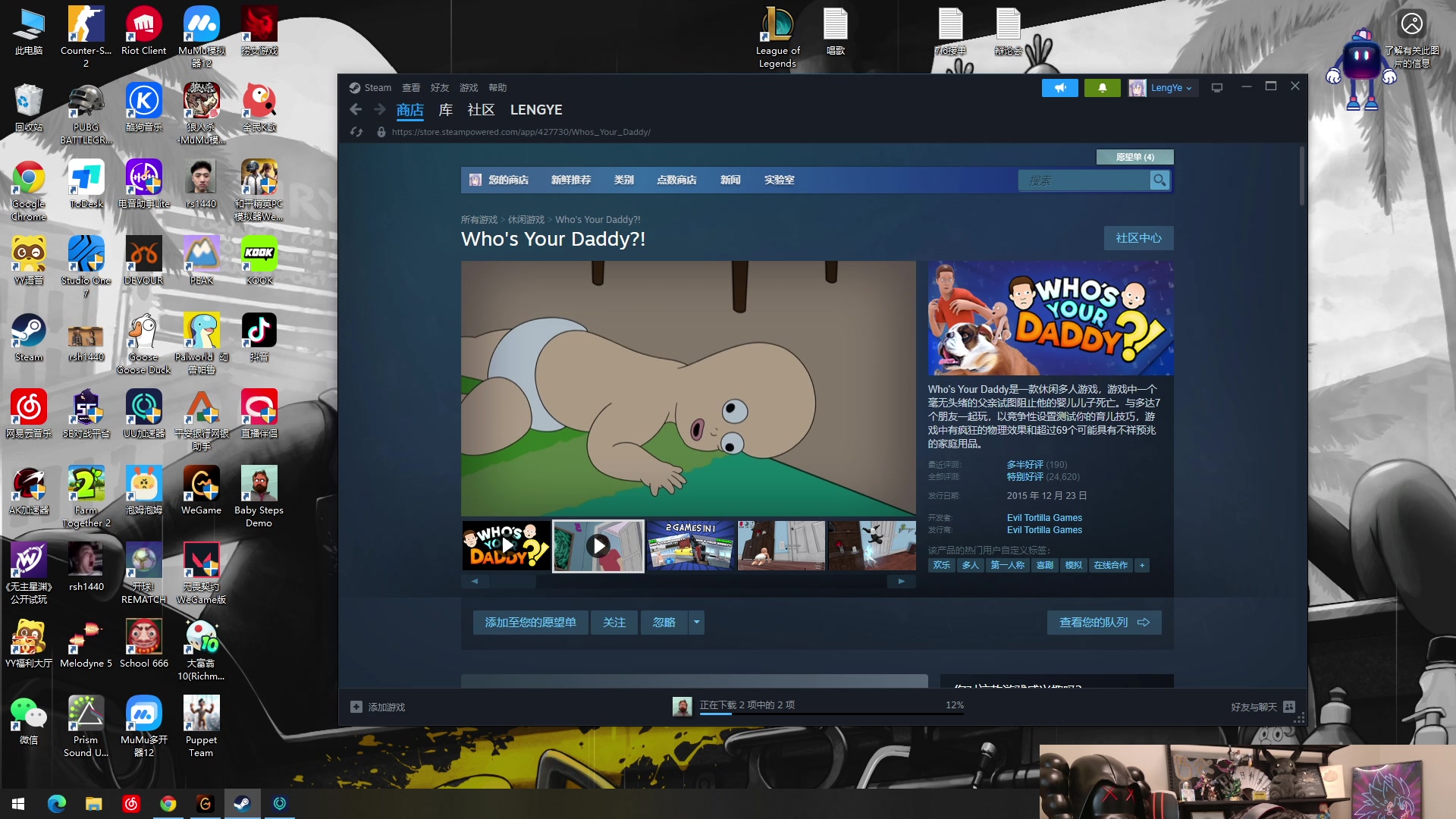Click the 在线合作 tag
Viewport: 1456px width, 819px height.
(1110, 566)
